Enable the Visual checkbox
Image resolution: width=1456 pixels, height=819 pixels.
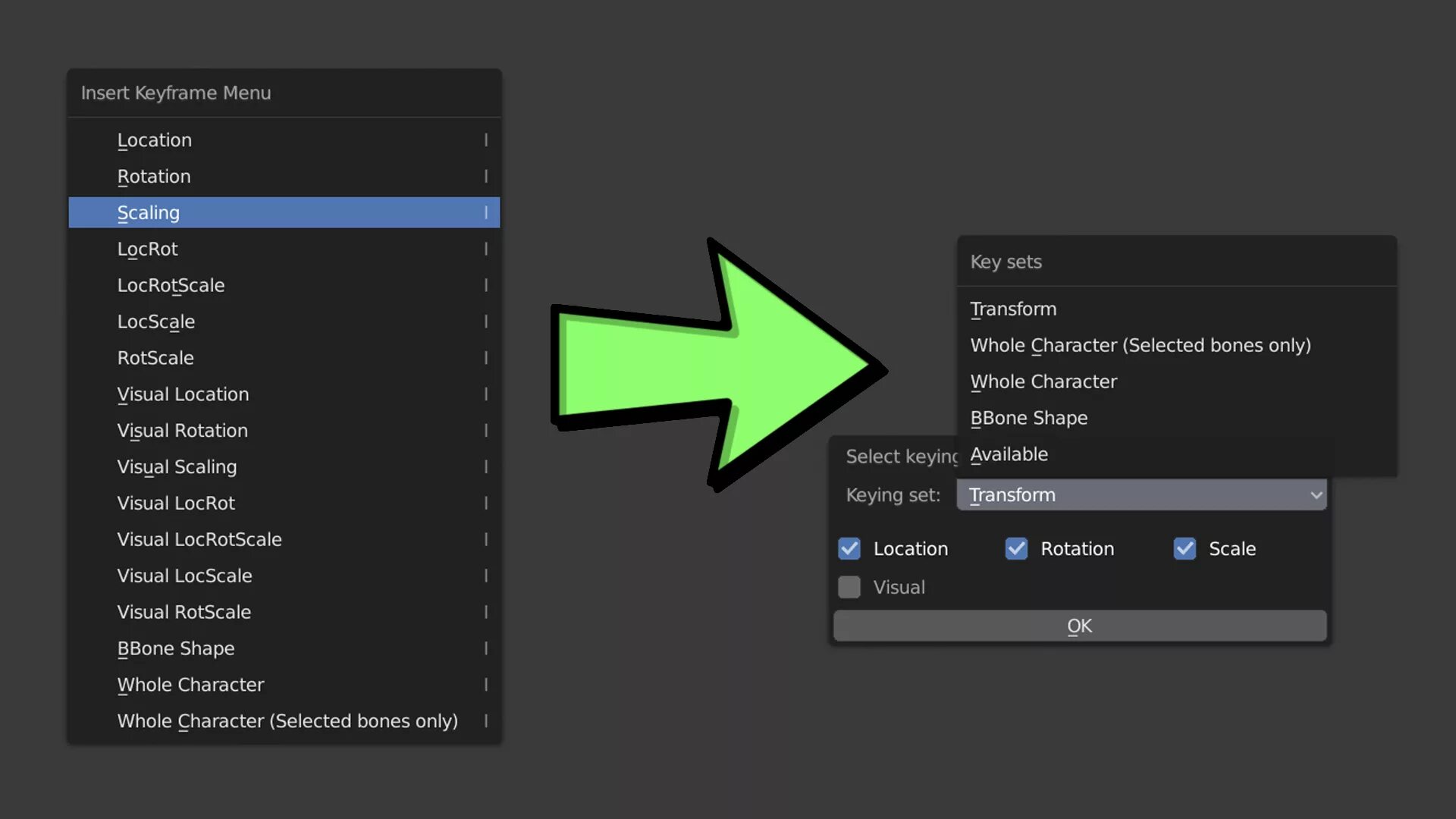849,587
